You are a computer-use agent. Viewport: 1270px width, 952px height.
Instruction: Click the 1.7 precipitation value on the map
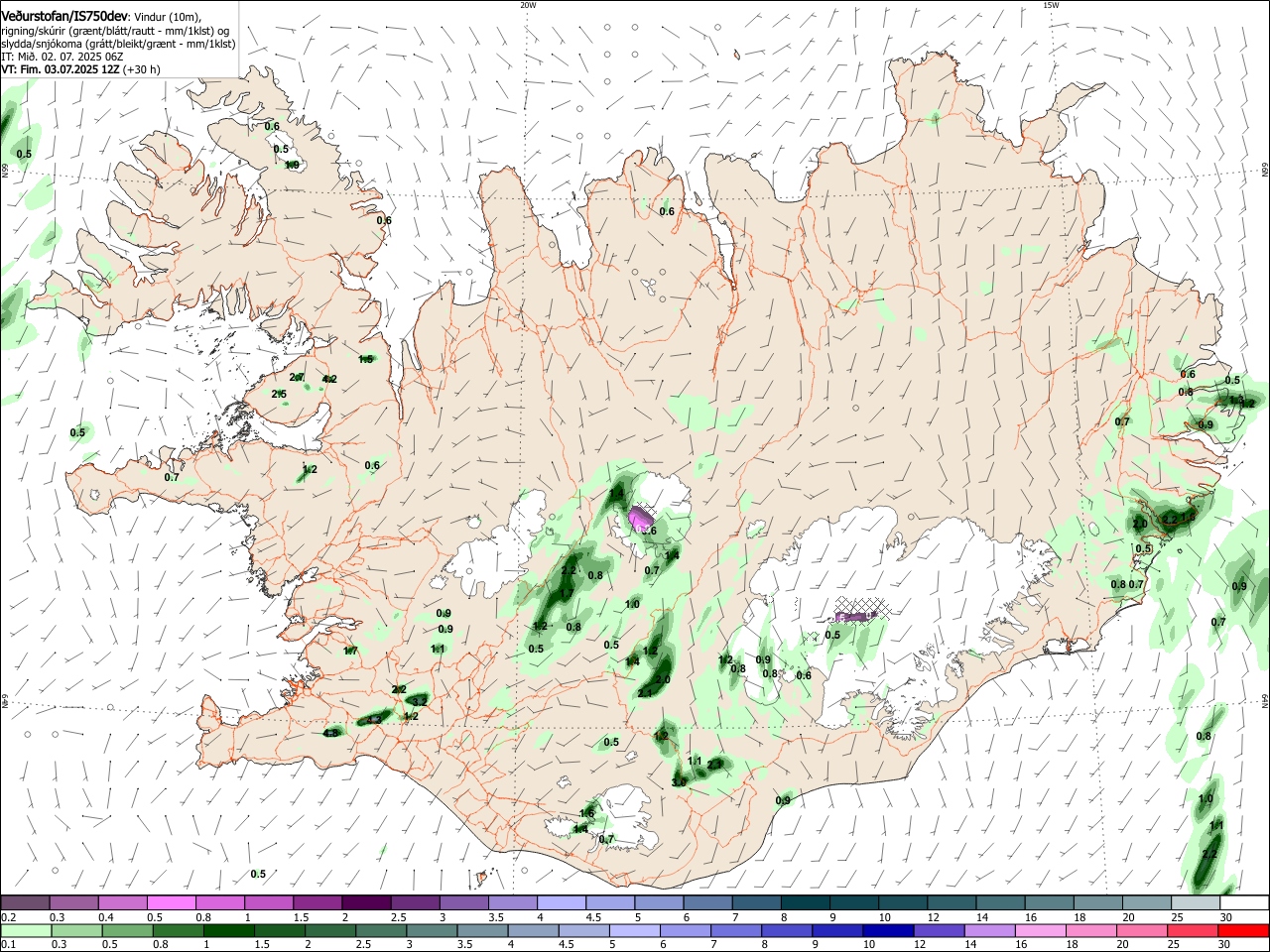coord(350,651)
